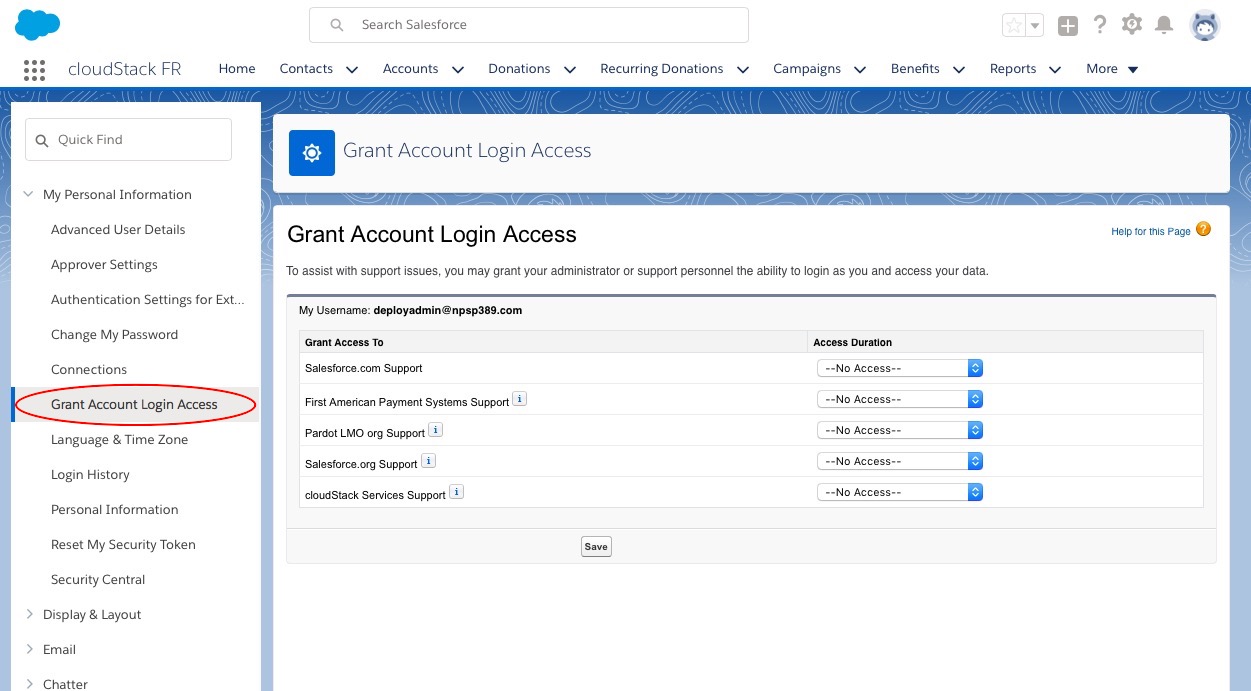Click info icon next to Salesforce.org Support
This screenshot has width=1251, height=691.
click(x=428, y=461)
